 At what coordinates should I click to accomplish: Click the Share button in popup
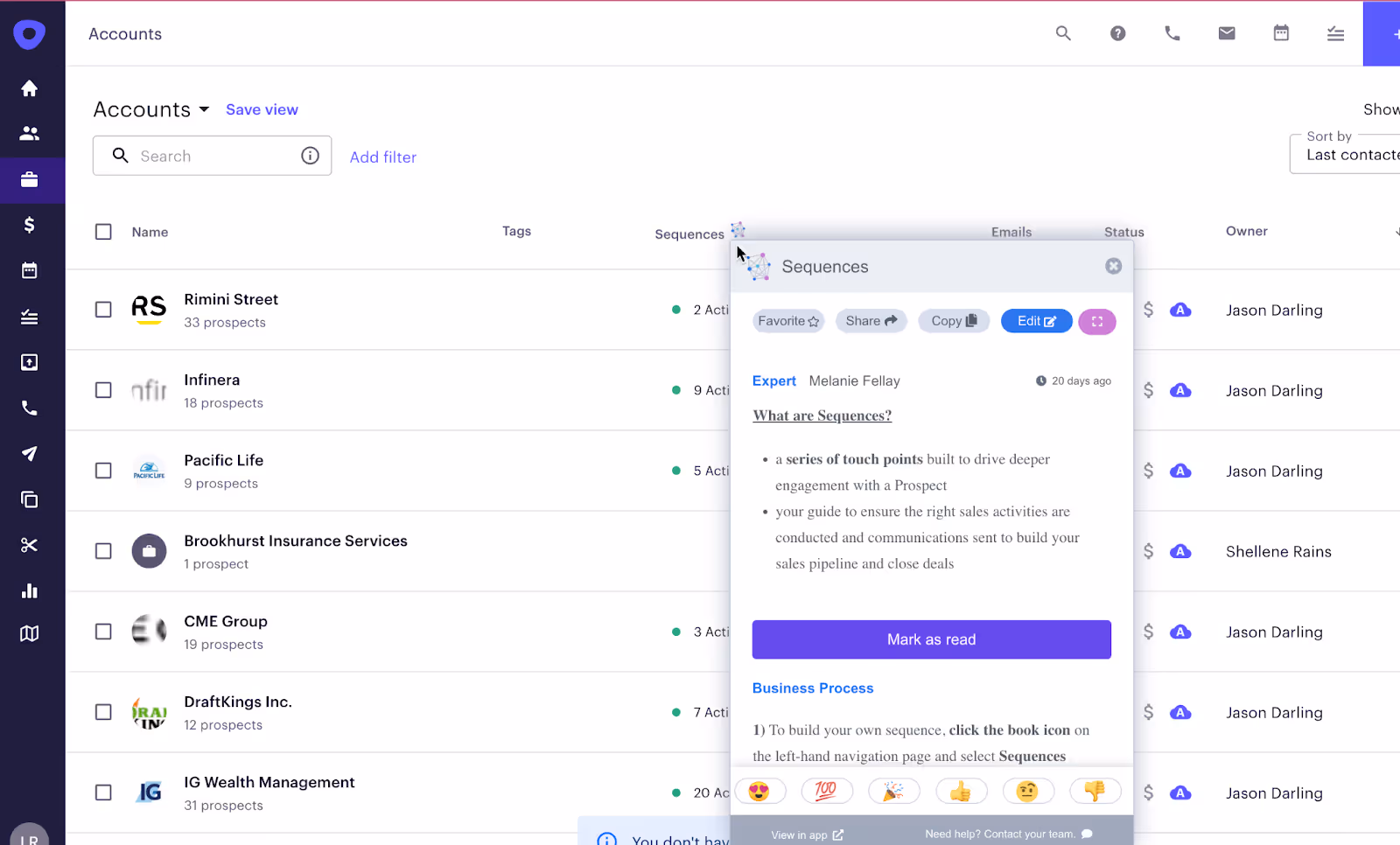pyautogui.click(x=871, y=321)
